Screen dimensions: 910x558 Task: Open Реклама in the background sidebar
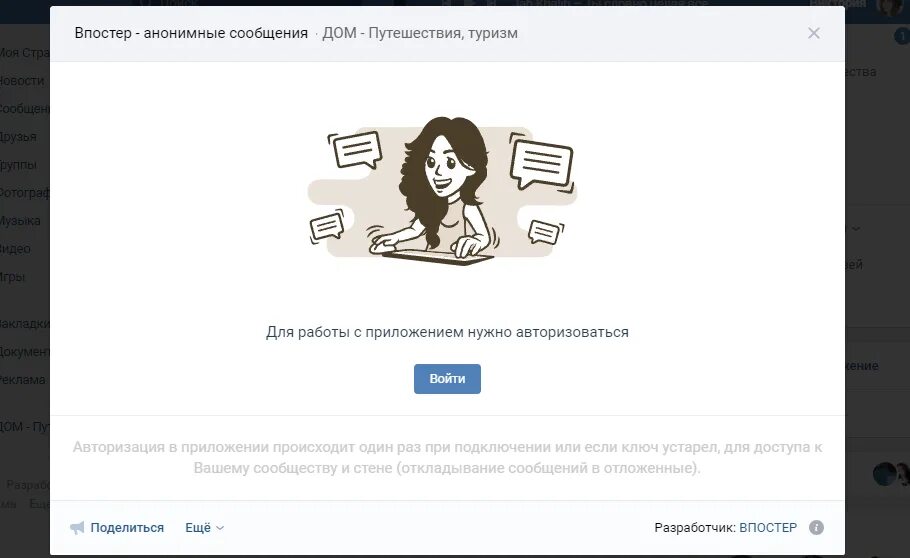pos(23,380)
